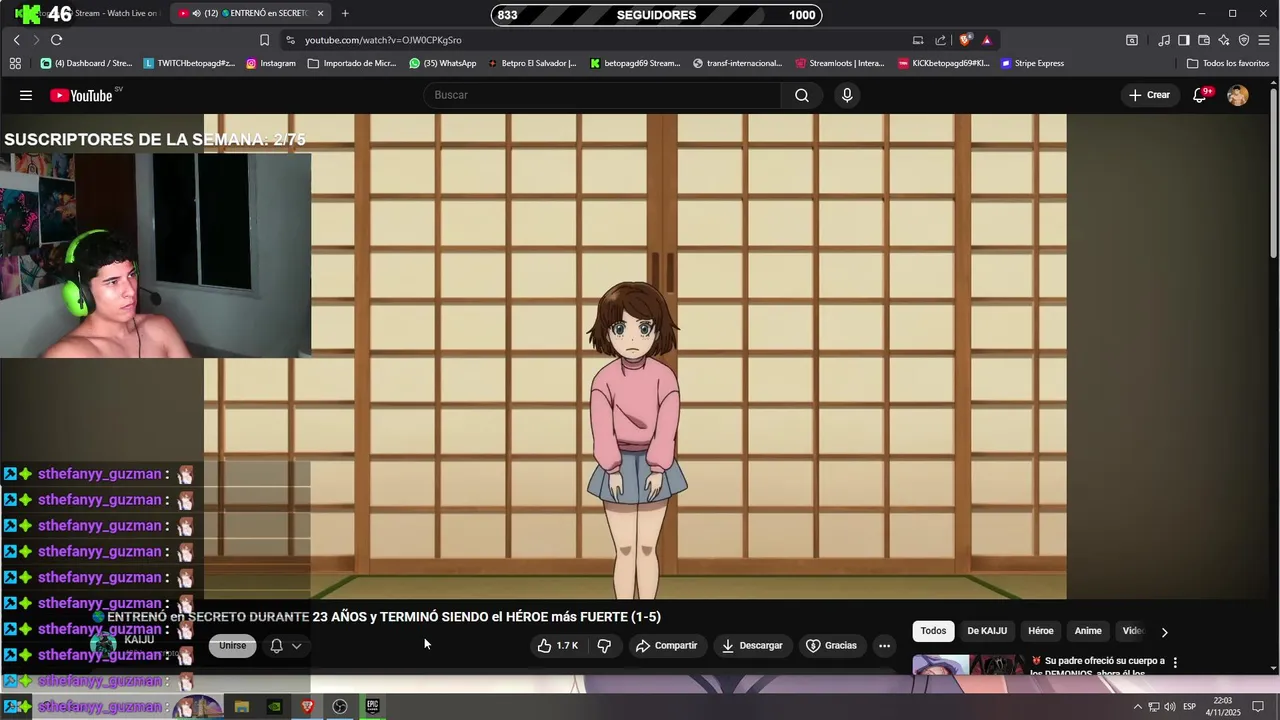The height and width of the screenshot is (720, 1280).
Task: Open Epic Games launcher from taskbar
Action: pos(373,706)
